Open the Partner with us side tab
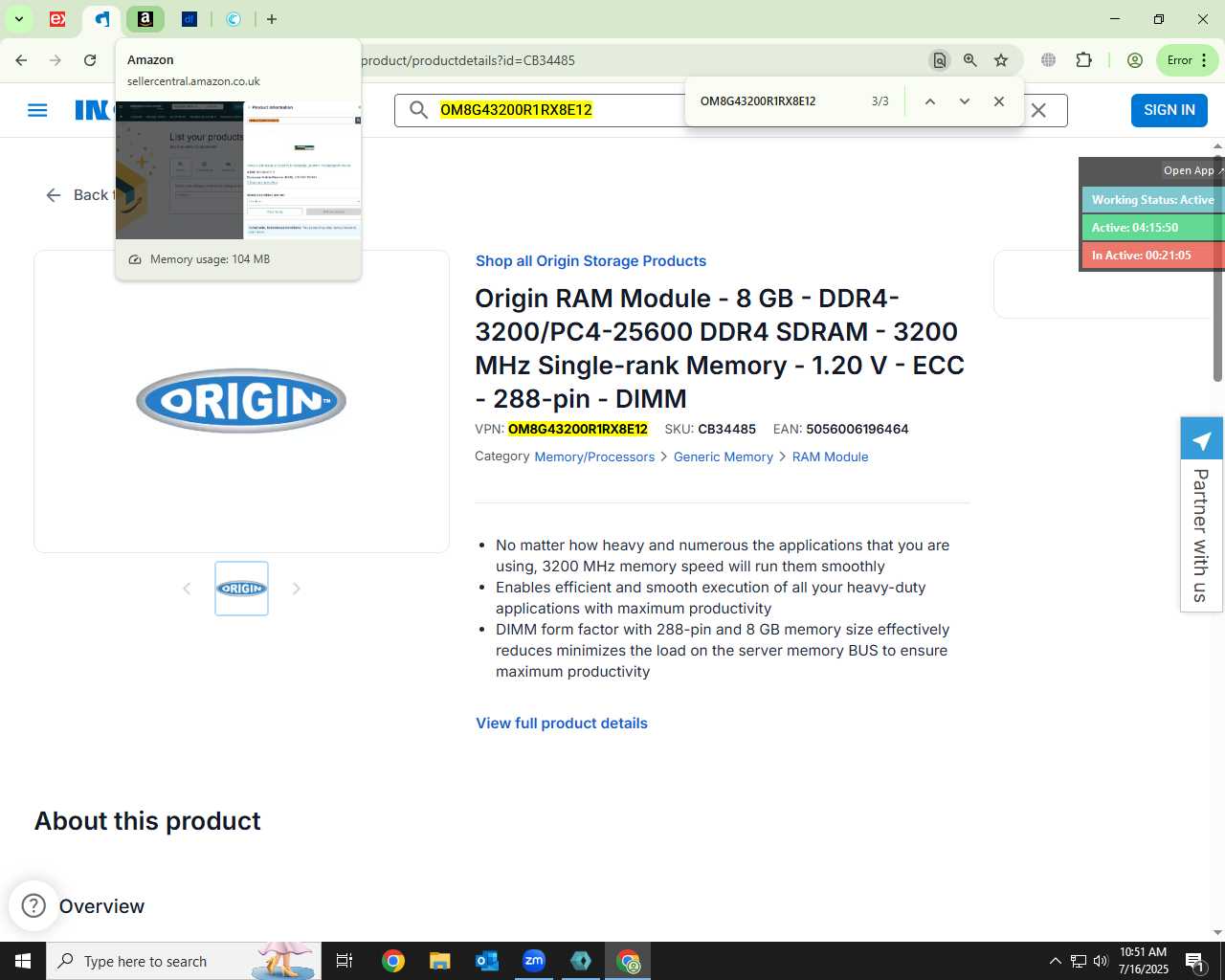Image resolution: width=1225 pixels, height=980 pixels. 1201,514
